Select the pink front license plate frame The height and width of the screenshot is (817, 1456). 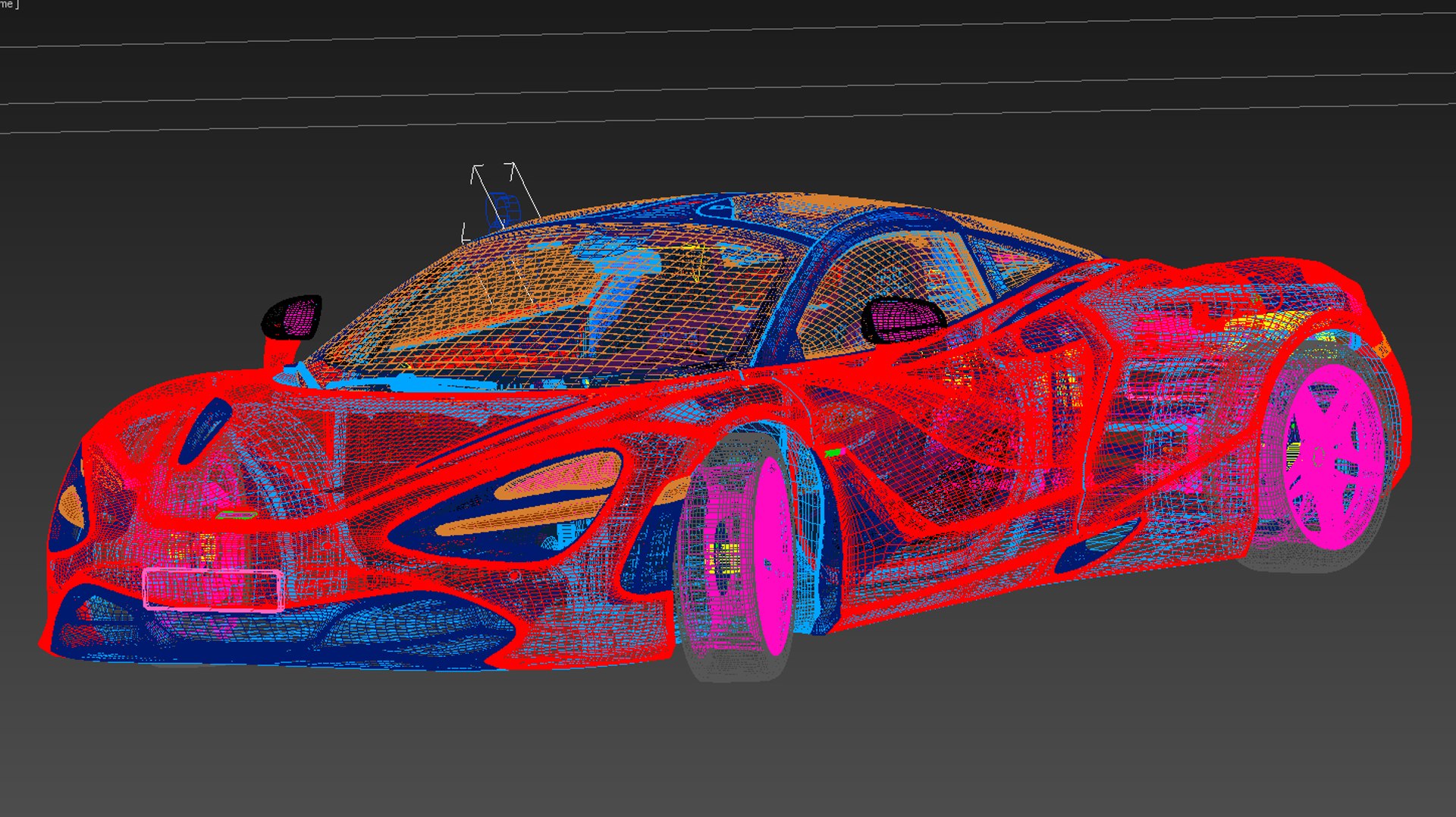214,589
